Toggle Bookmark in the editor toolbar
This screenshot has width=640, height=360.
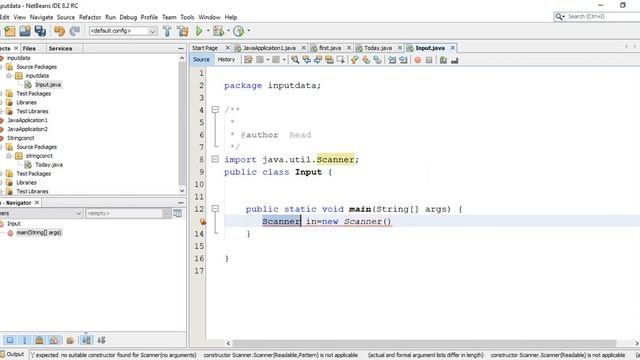click(377, 60)
